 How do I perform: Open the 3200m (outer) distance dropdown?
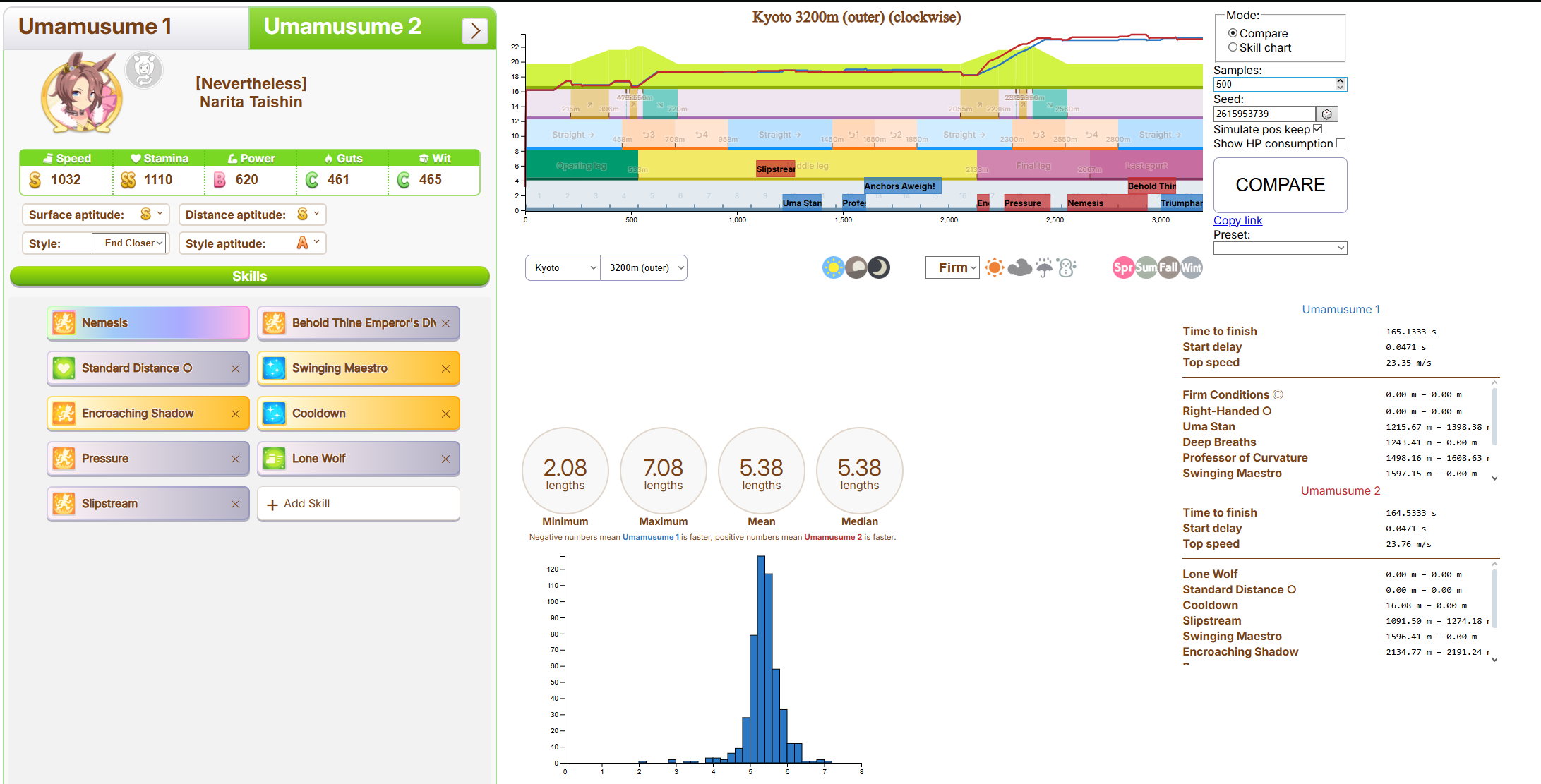[x=644, y=267]
